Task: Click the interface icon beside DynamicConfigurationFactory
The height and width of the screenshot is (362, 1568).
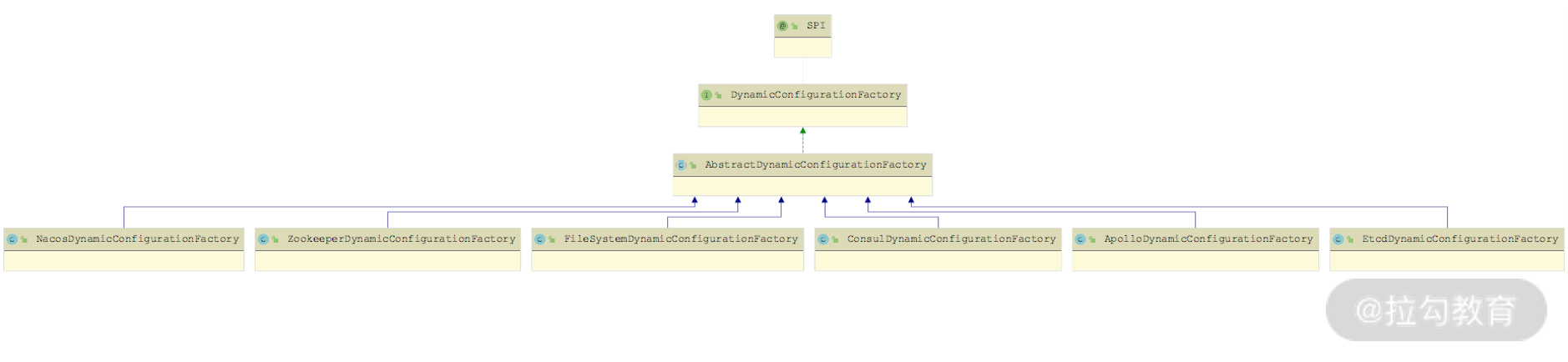Action: coord(706,95)
